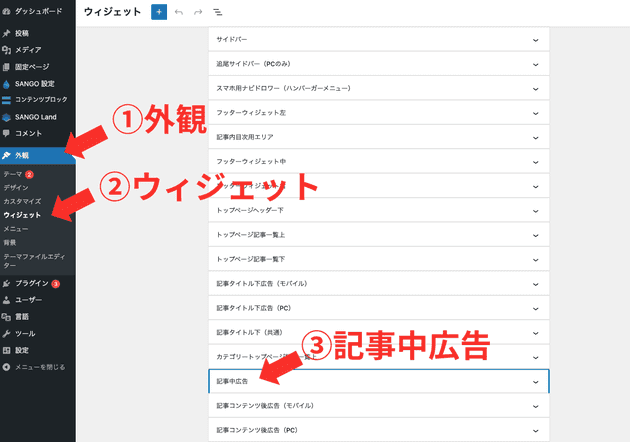Click the 記事中広告 widget area title
The height and width of the screenshot is (442, 630).
click(x=232, y=381)
